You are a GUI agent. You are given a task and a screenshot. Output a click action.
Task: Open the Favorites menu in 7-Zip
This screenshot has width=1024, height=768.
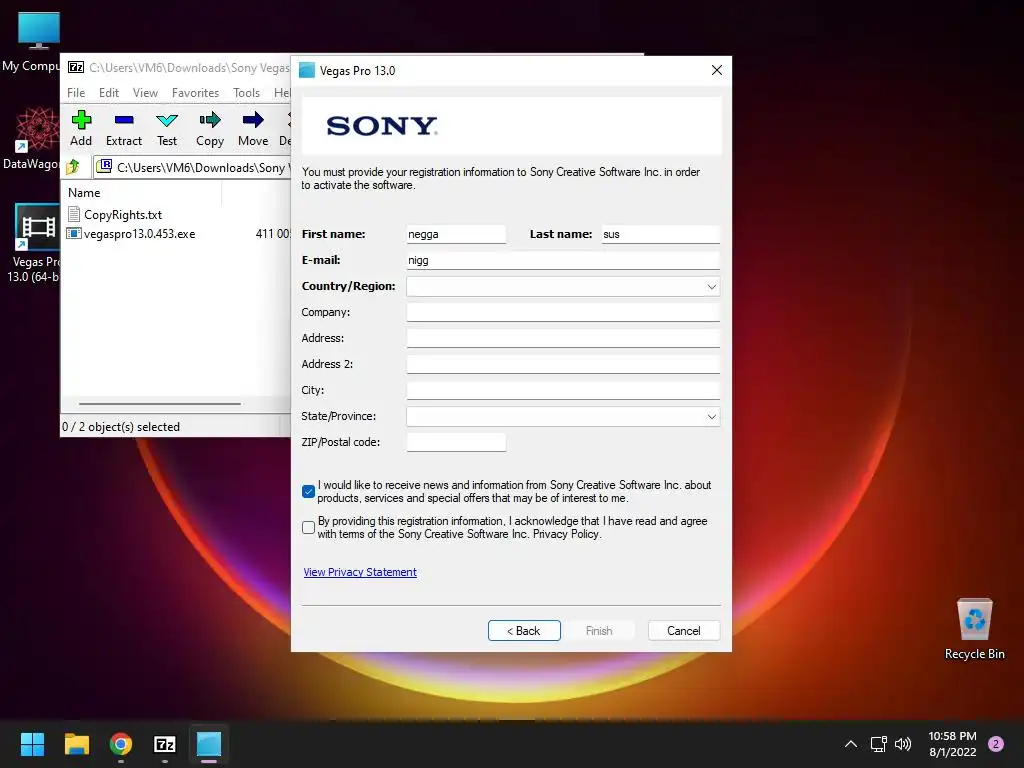coord(195,93)
